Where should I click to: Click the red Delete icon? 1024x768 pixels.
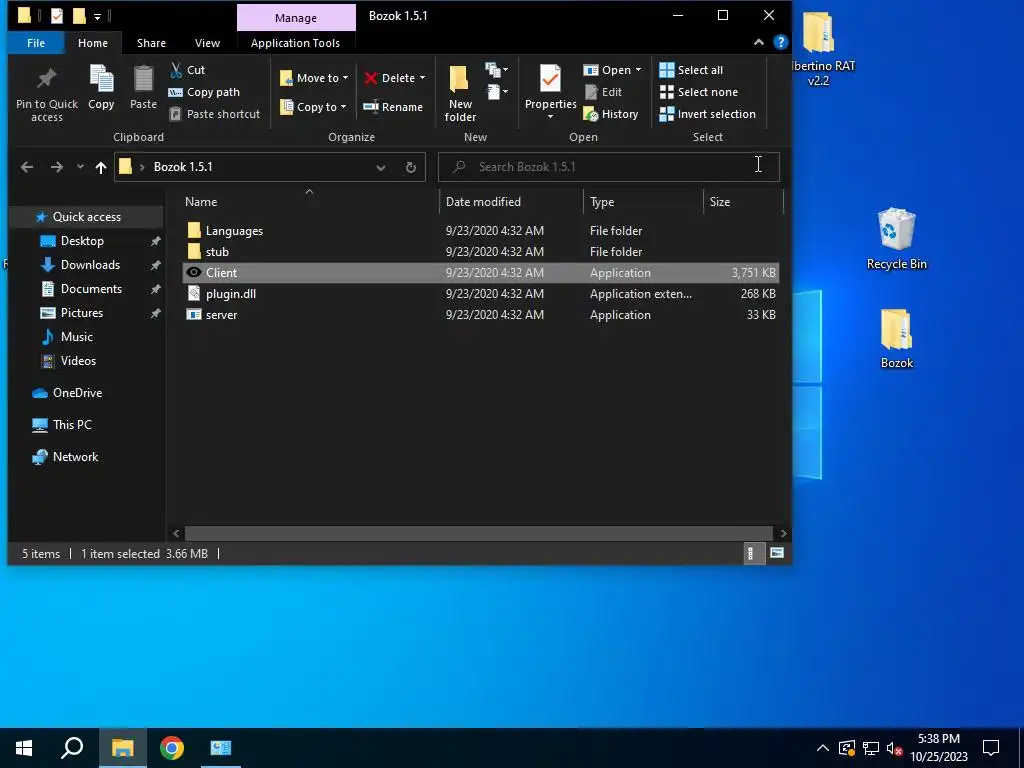tap(371, 78)
